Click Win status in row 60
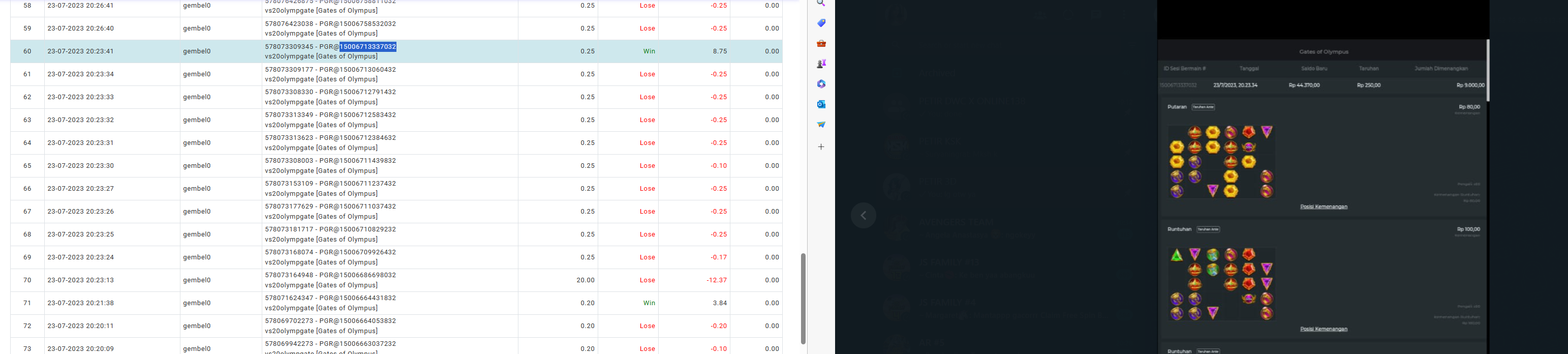 649,51
